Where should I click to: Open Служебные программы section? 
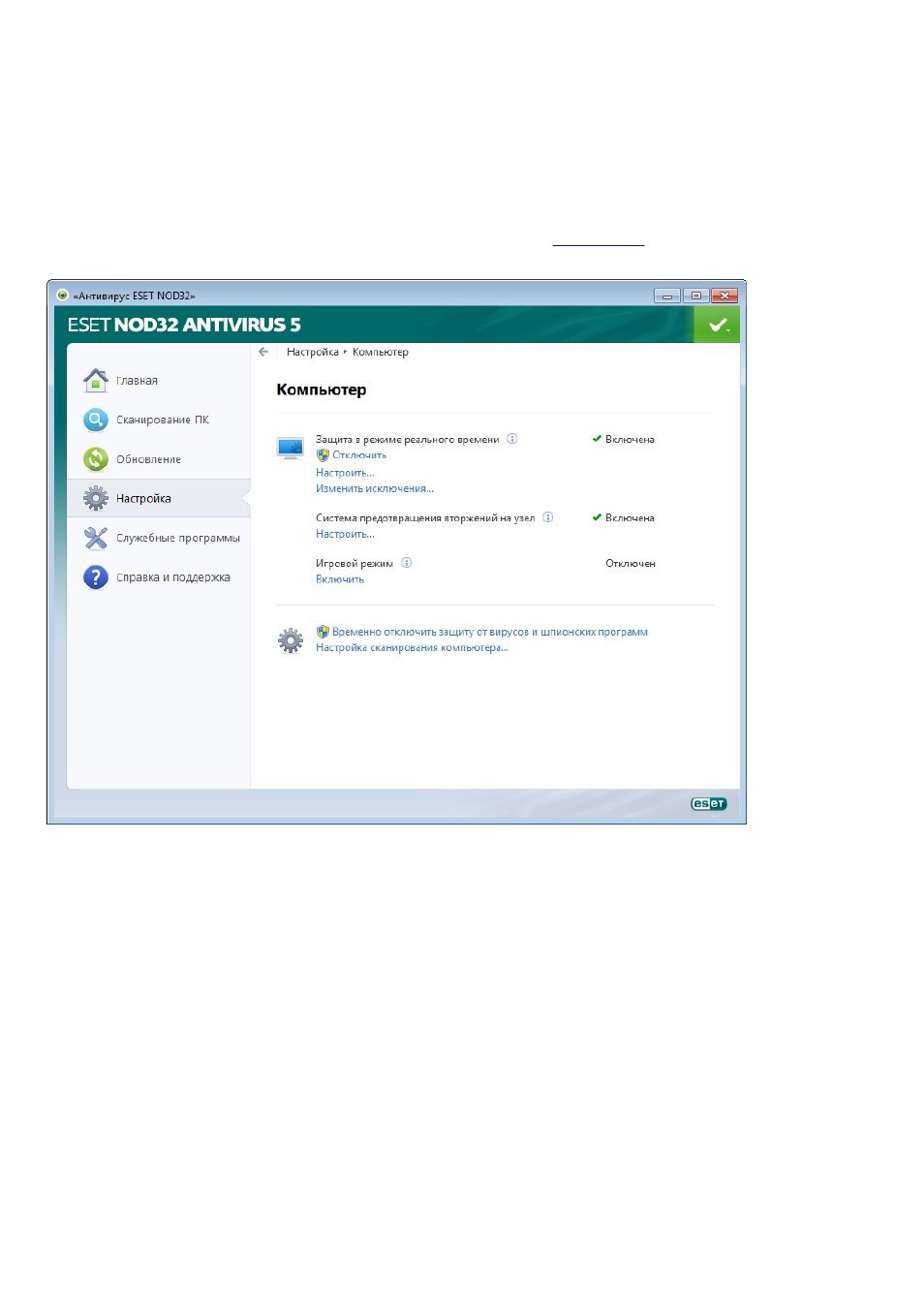pyautogui.click(x=178, y=538)
